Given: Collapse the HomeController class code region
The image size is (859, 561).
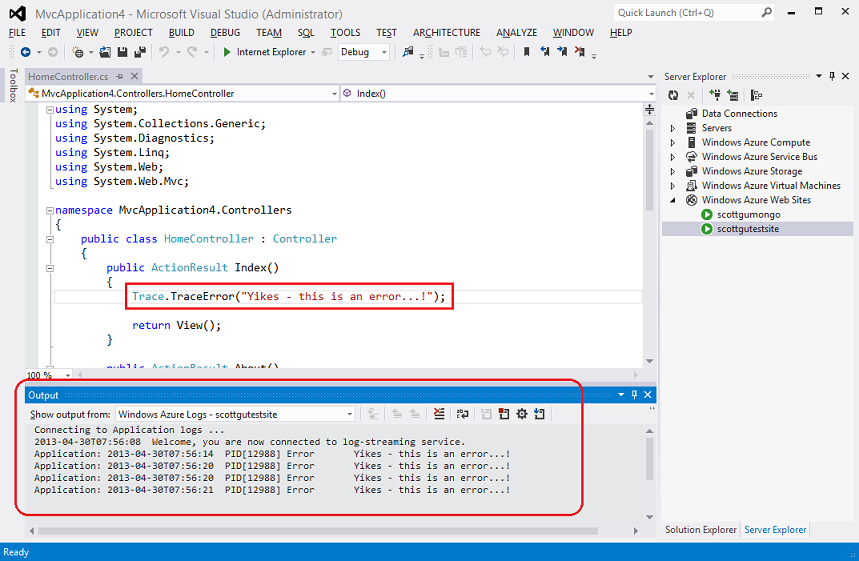Looking at the screenshot, I should point(50,239).
